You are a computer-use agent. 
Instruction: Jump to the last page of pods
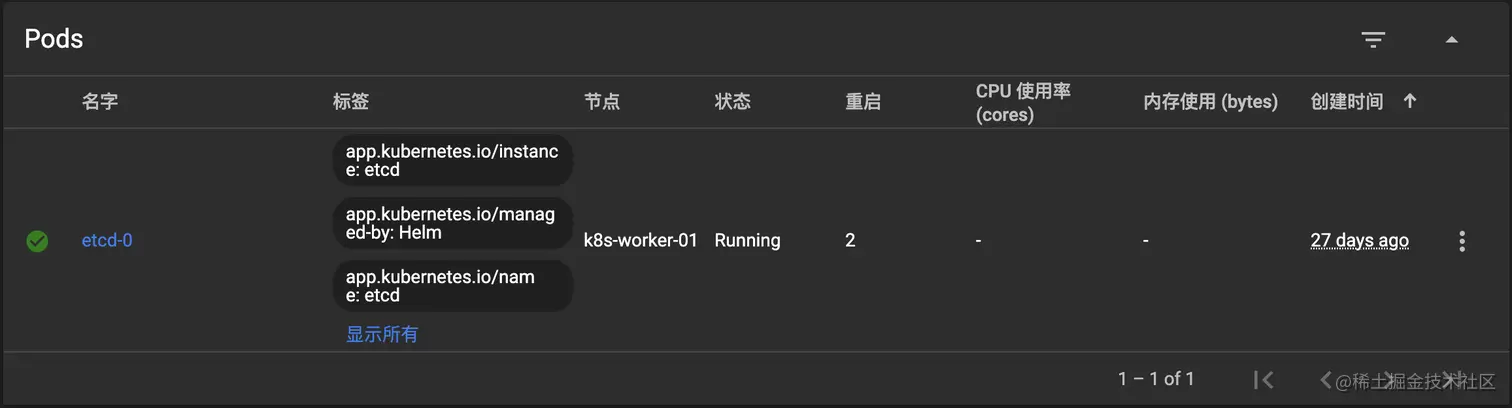pyautogui.click(x=1452, y=379)
